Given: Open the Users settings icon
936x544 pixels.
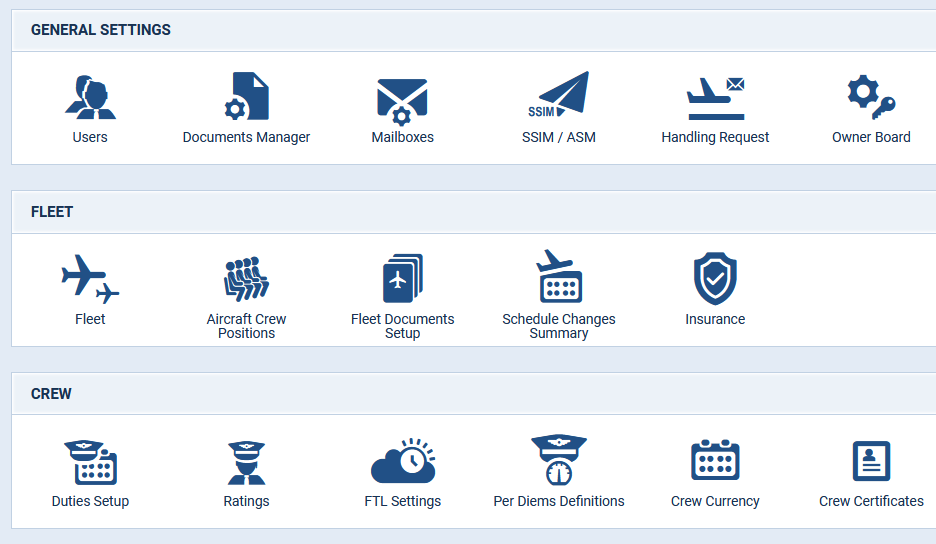Looking at the screenshot, I should click(x=90, y=97).
